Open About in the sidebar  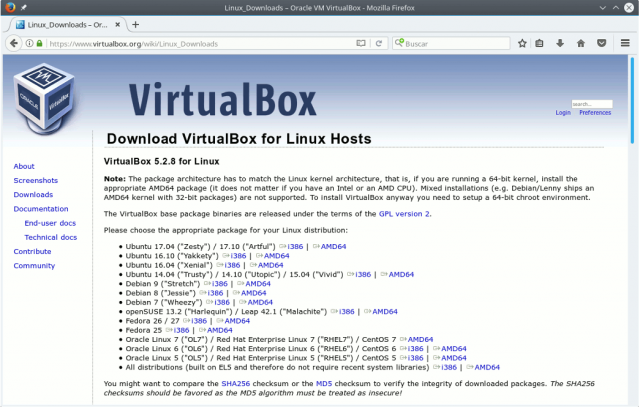tap(24, 166)
